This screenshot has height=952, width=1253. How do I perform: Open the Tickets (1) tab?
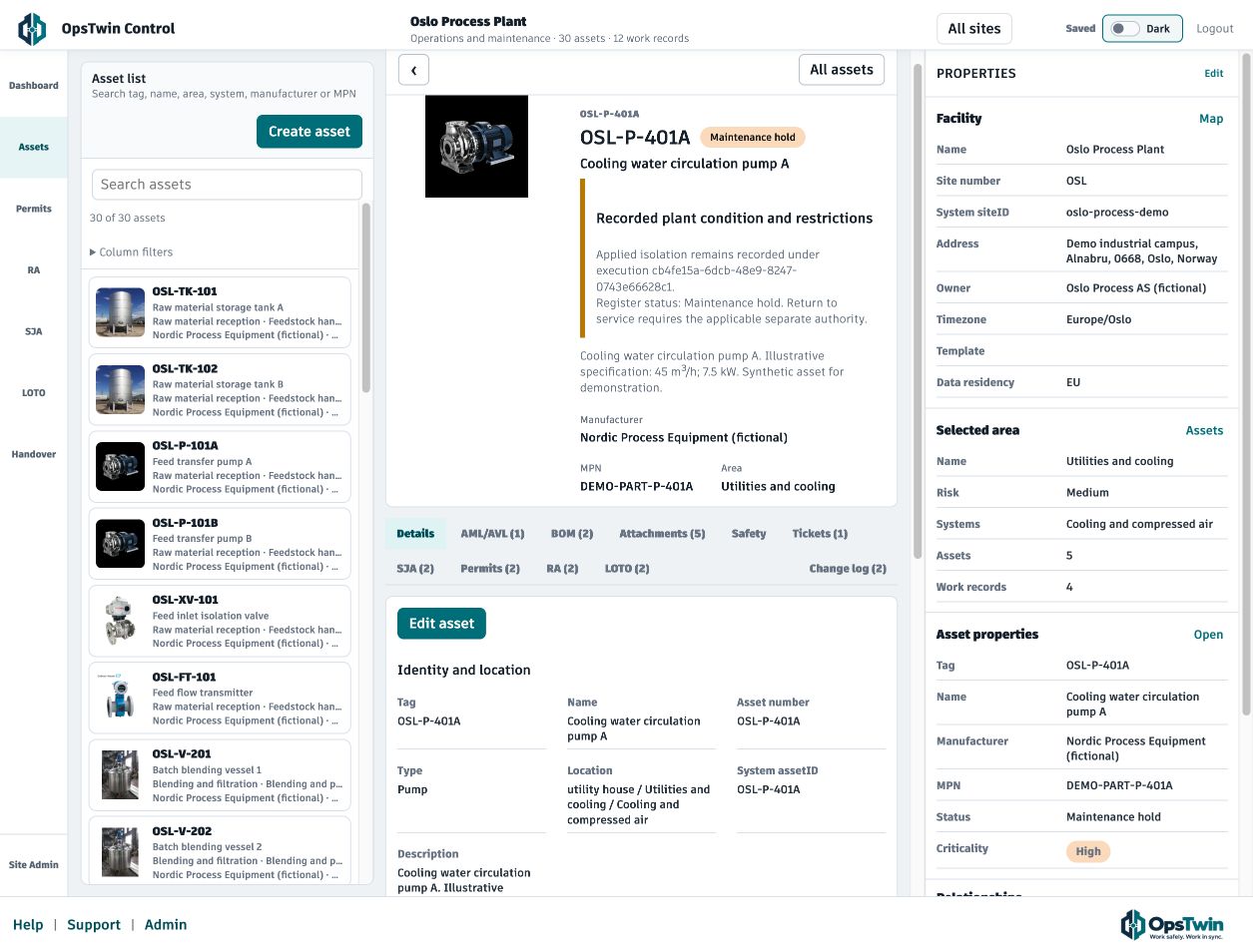tap(820, 534)
